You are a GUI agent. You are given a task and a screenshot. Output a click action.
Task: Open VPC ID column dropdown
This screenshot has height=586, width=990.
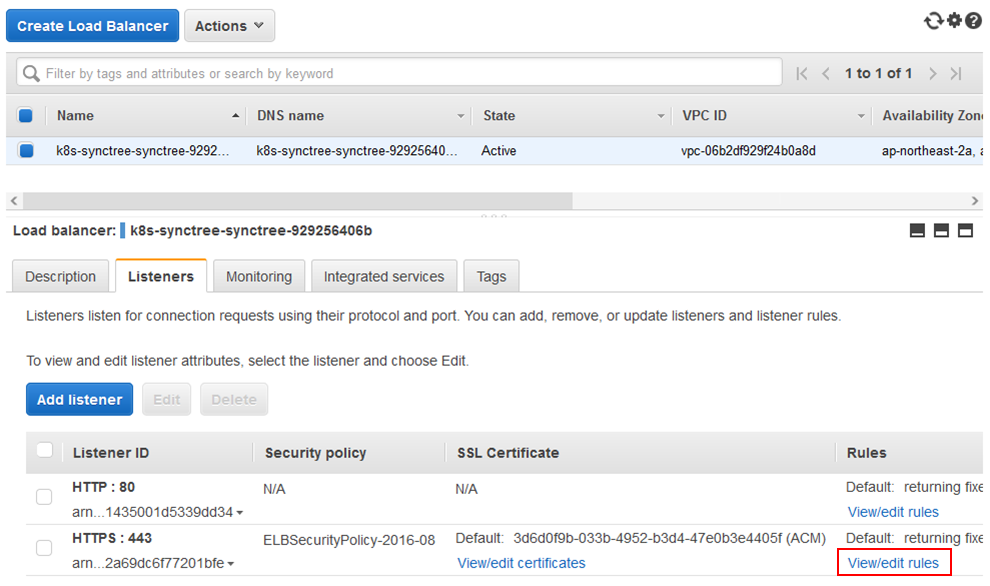(861, 116)
